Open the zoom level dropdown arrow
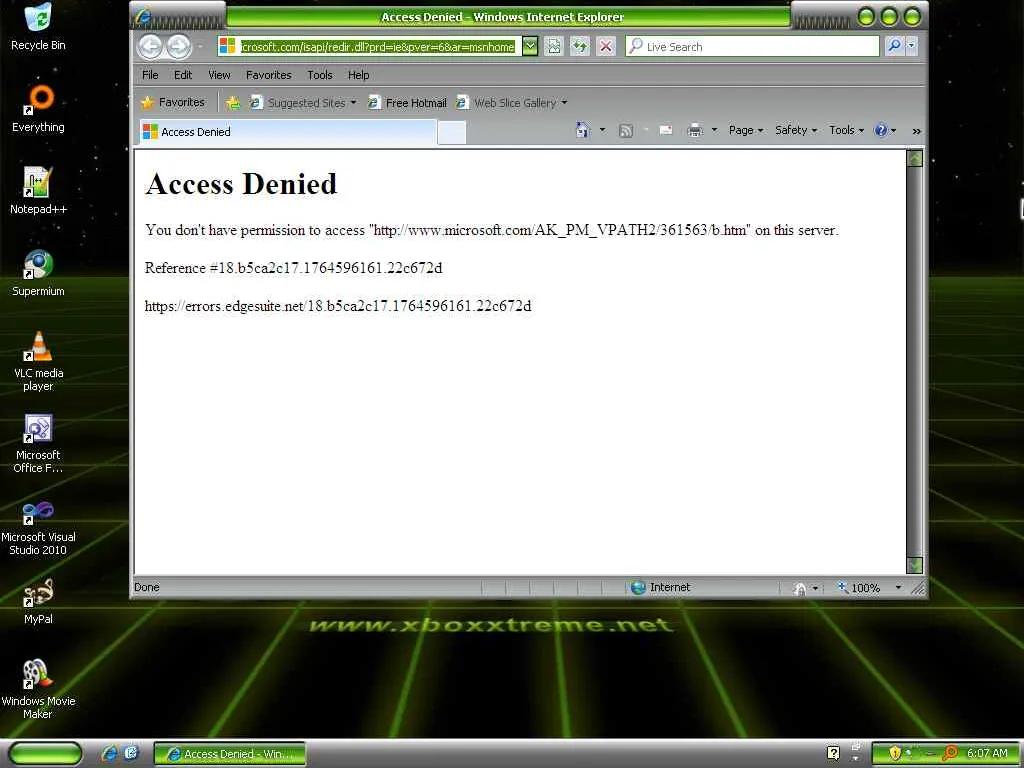Image resolution: width=1024 pixels, height=768 pixels. pos(898,588)
